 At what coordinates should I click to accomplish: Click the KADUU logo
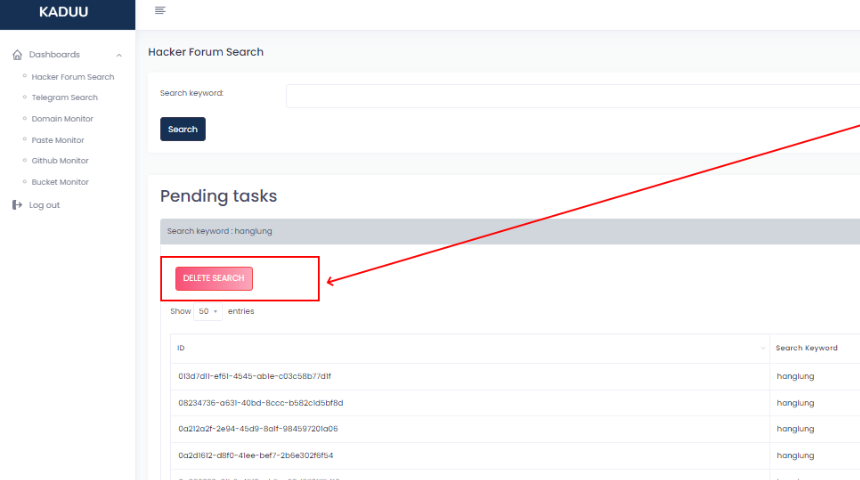[64, 12]
